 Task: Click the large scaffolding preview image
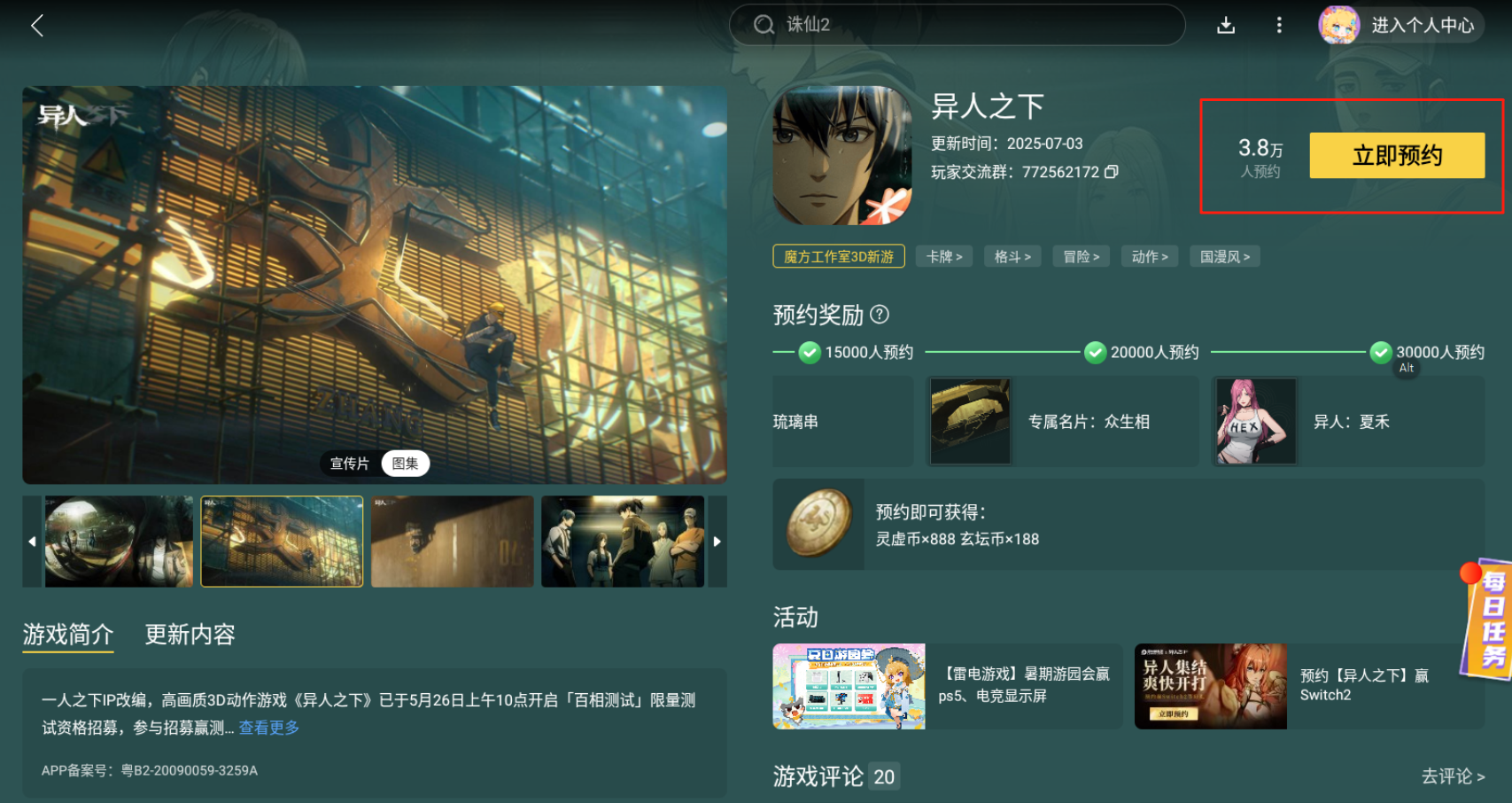375,285
